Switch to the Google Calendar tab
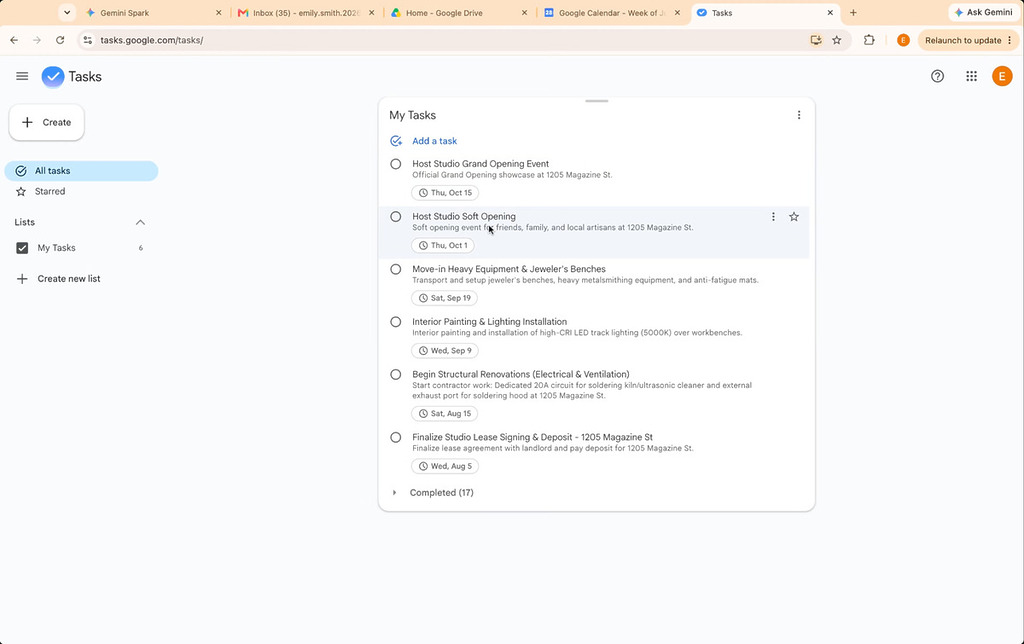Viewport: 1024px width, 644px height. (x=612, y=12)
